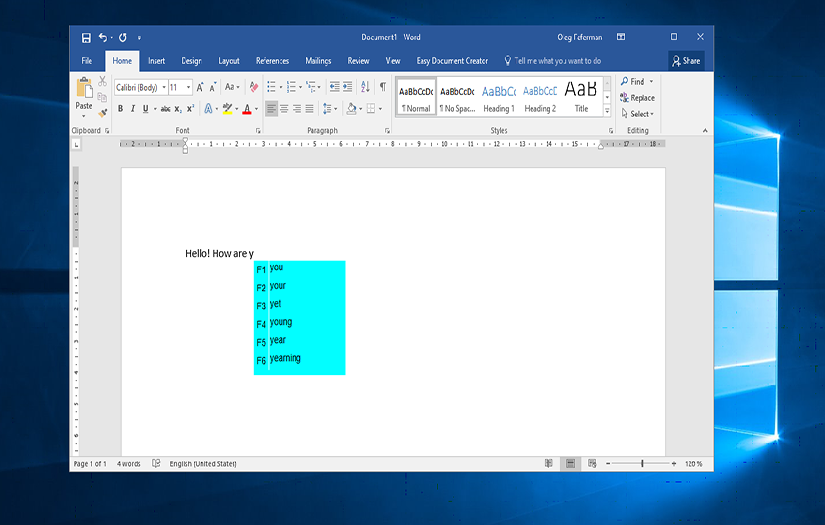This screenshot has height=525, width=825.
Task: Start a bulleted list
Action: pyautogui.click(x=271, y=87)
